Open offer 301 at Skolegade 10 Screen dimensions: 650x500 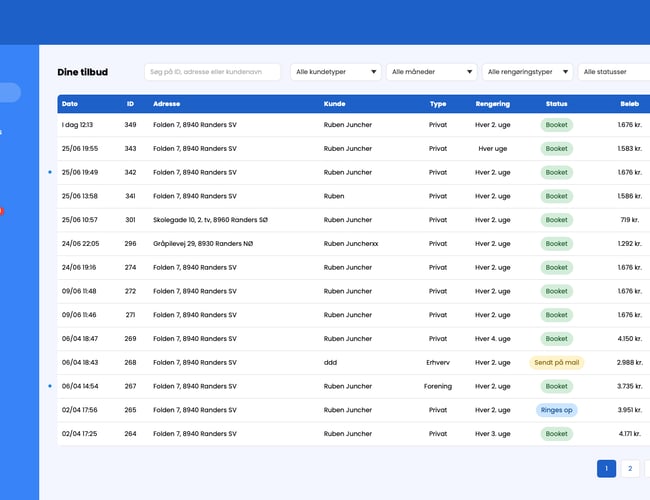tap(210, 220)
